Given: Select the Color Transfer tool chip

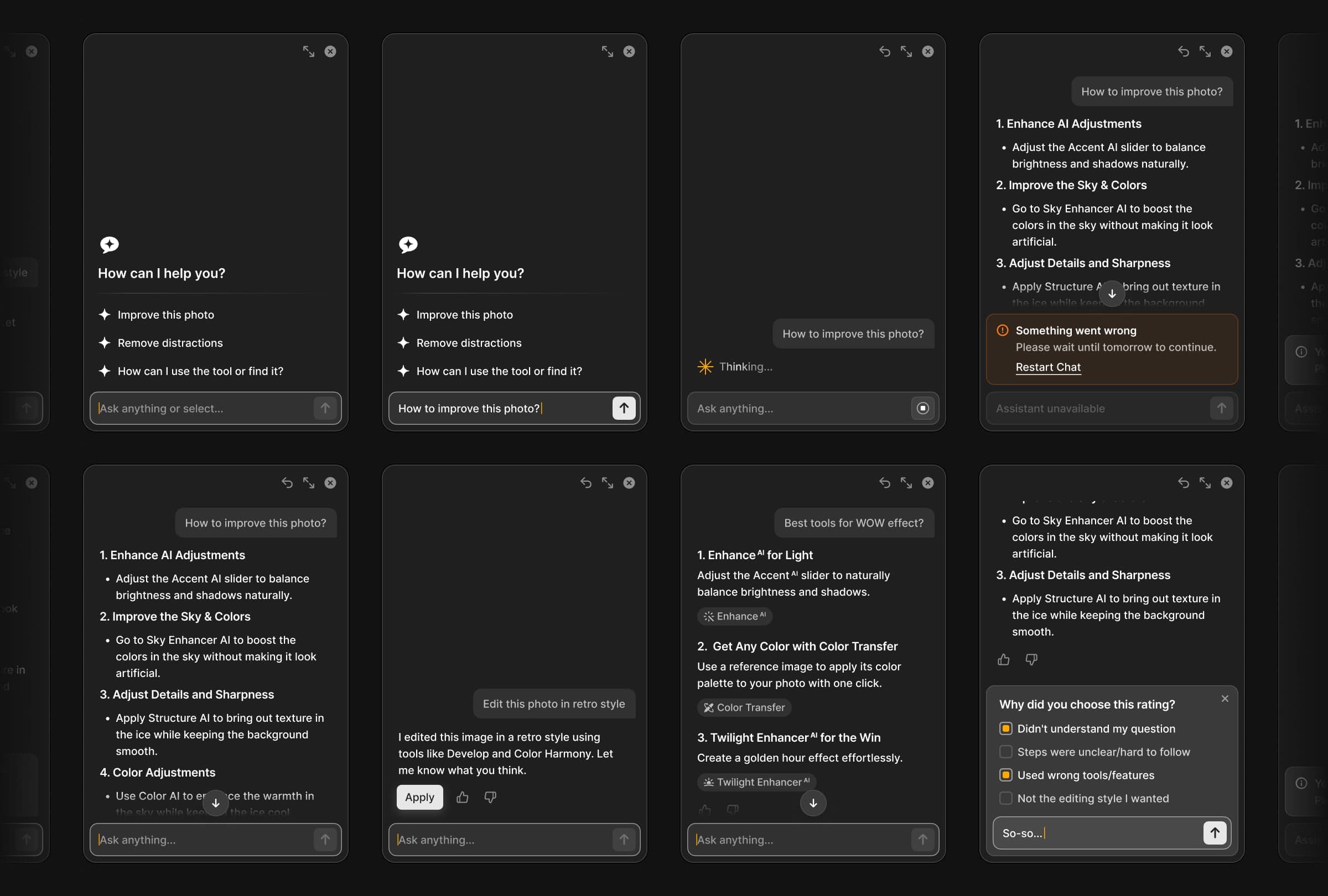Looking at the screenshot, I should coord(744,707).
